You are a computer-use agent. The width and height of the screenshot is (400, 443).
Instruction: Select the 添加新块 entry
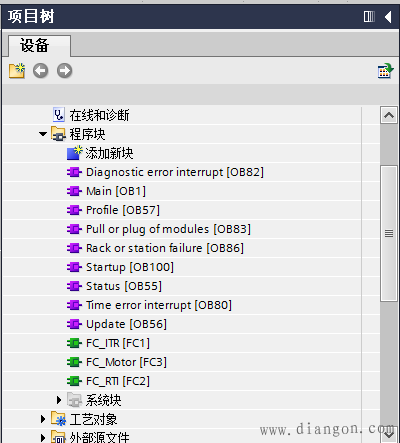tap(109, 153)
